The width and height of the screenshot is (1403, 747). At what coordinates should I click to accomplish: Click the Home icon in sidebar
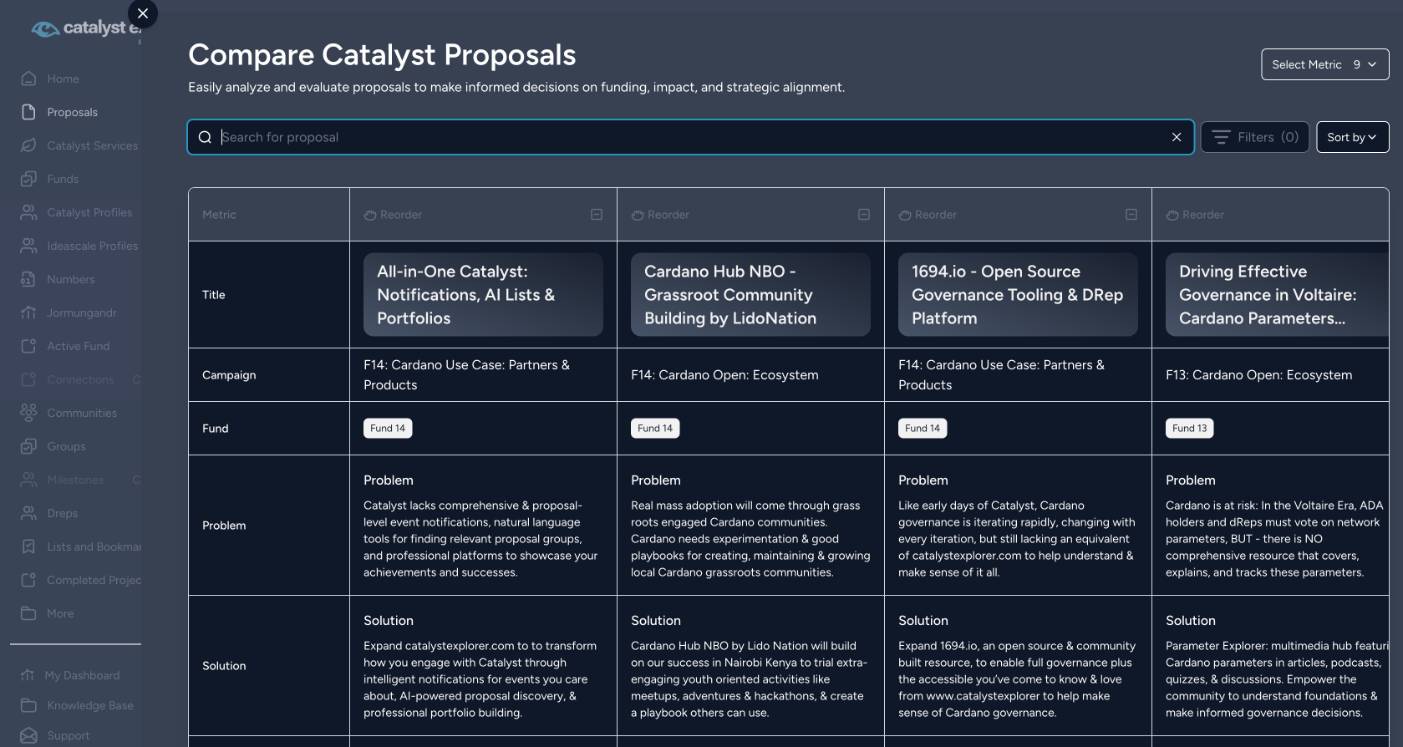29,79
